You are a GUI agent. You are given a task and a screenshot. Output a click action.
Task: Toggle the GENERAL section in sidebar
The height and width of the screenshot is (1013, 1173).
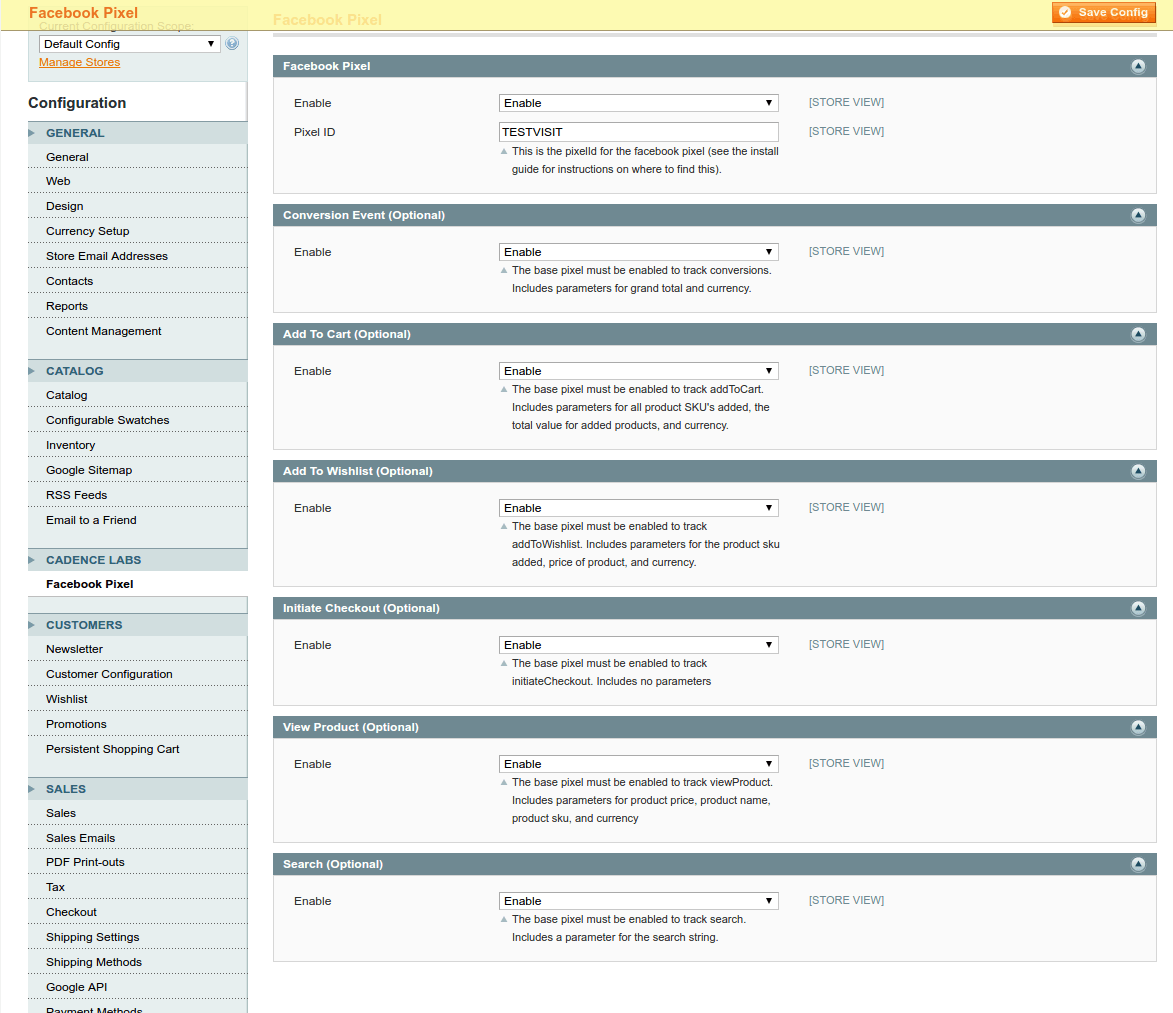pyautogui.click(x=138, y=133)
